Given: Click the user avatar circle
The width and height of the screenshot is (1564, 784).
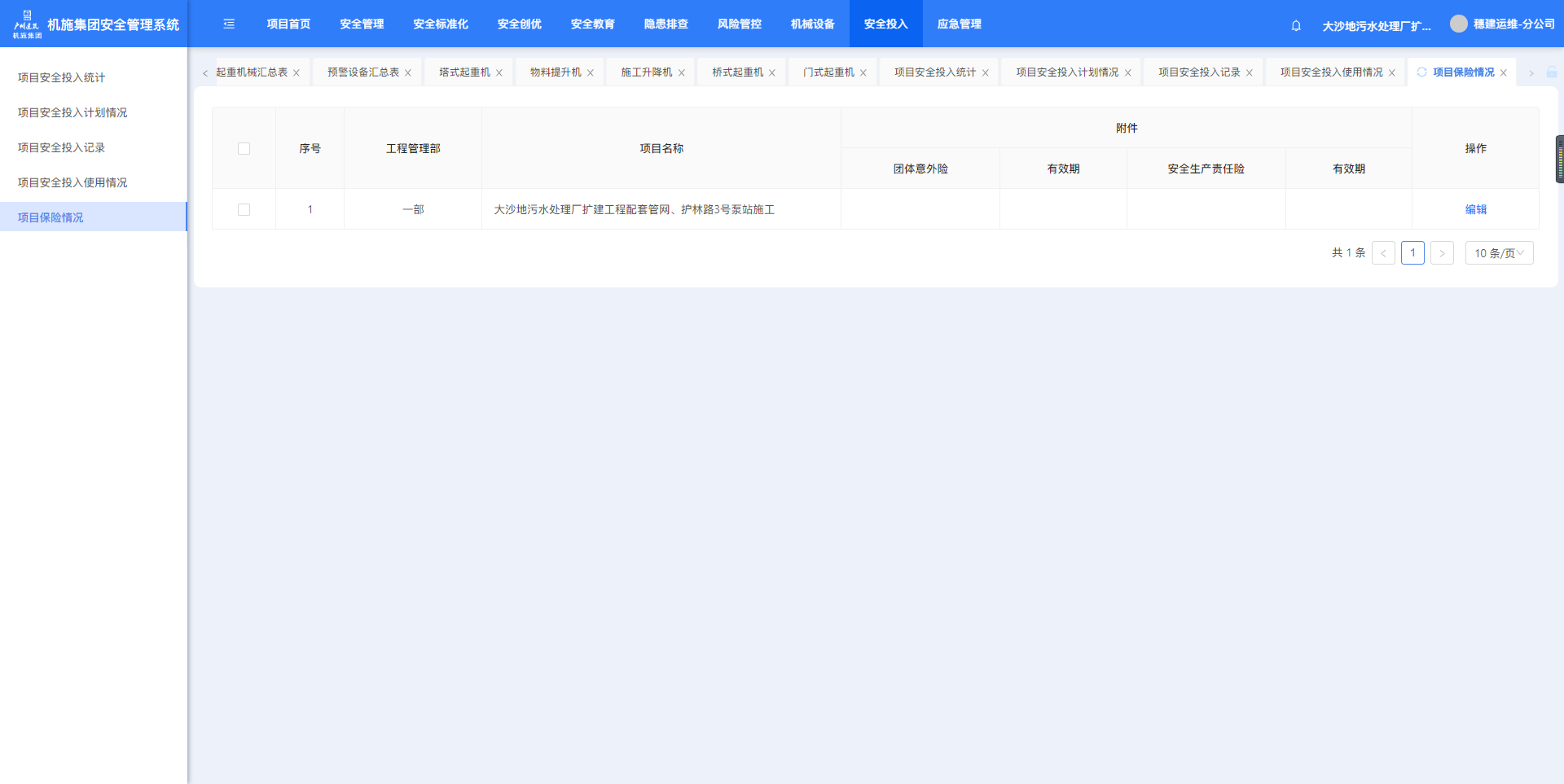Looking at the screenshot, I should [x=1458, y=24].
